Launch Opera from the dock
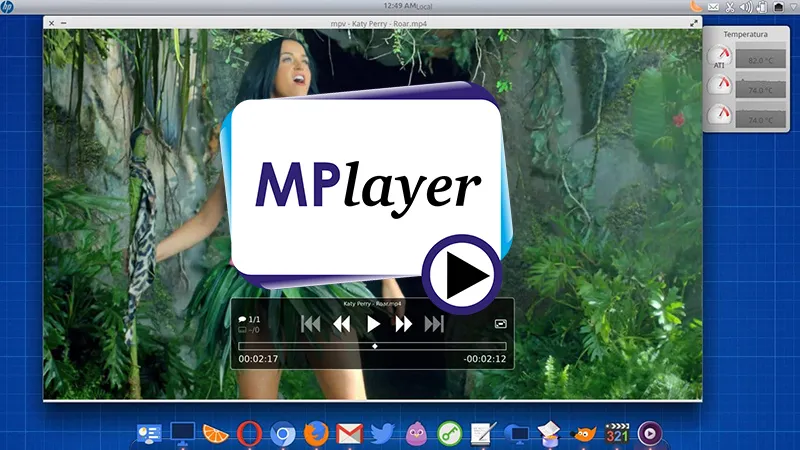800x450 pixels. point(249,434)
